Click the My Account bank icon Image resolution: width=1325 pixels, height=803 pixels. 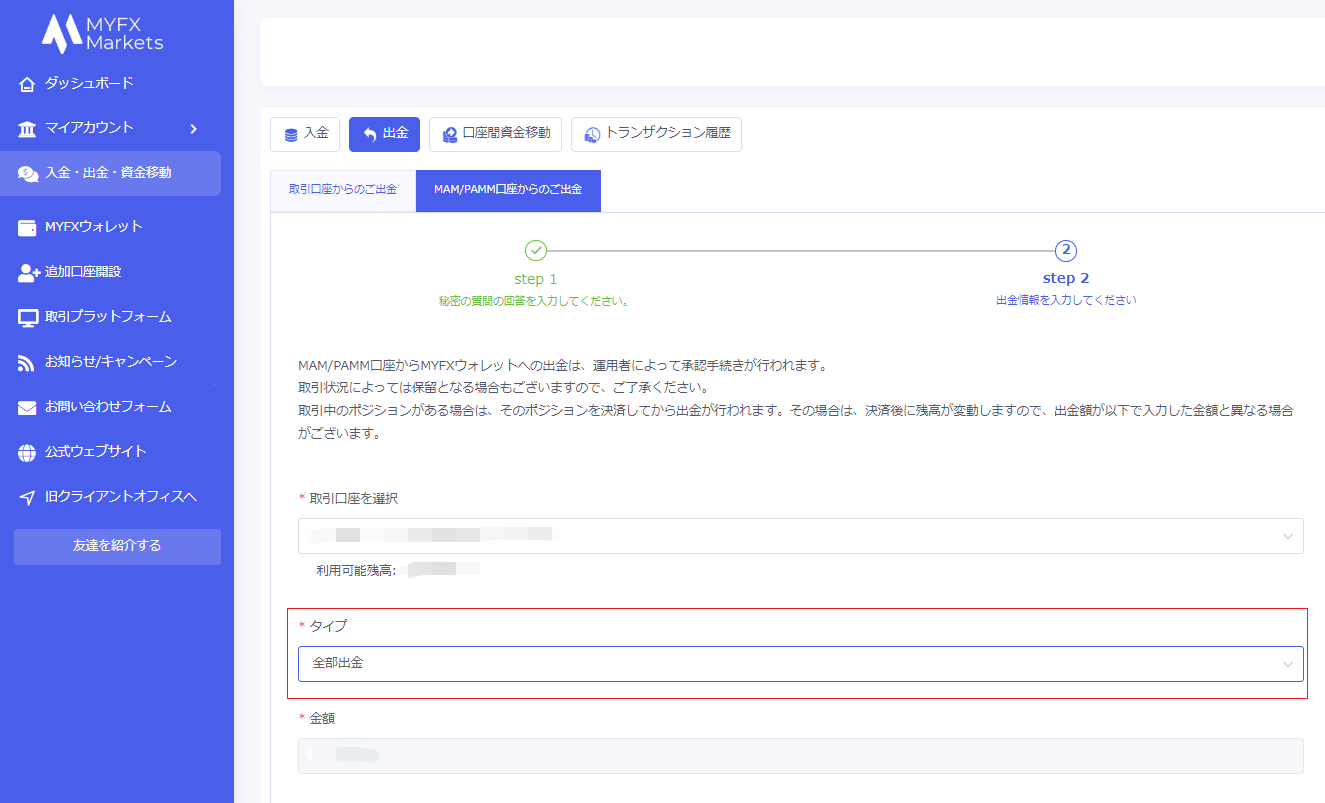27,128
